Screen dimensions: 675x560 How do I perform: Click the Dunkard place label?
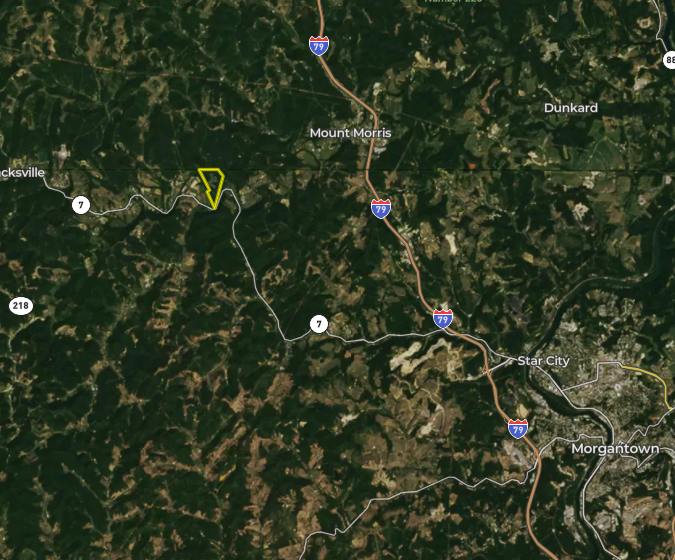[571, 108]
